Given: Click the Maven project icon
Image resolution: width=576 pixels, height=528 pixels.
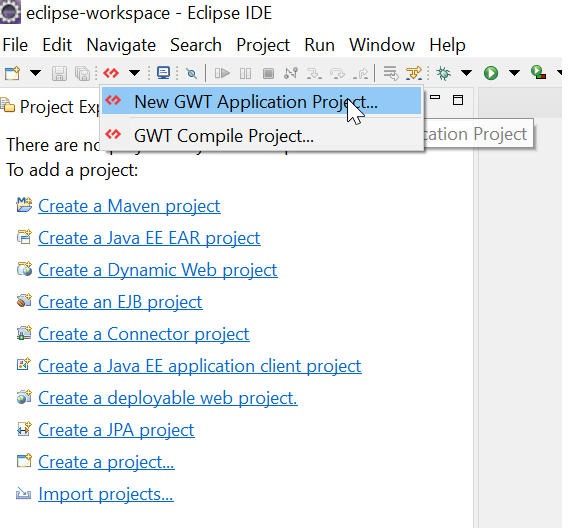Looking at the screenshot, I should pyautogui.click(x=24, y=205).
